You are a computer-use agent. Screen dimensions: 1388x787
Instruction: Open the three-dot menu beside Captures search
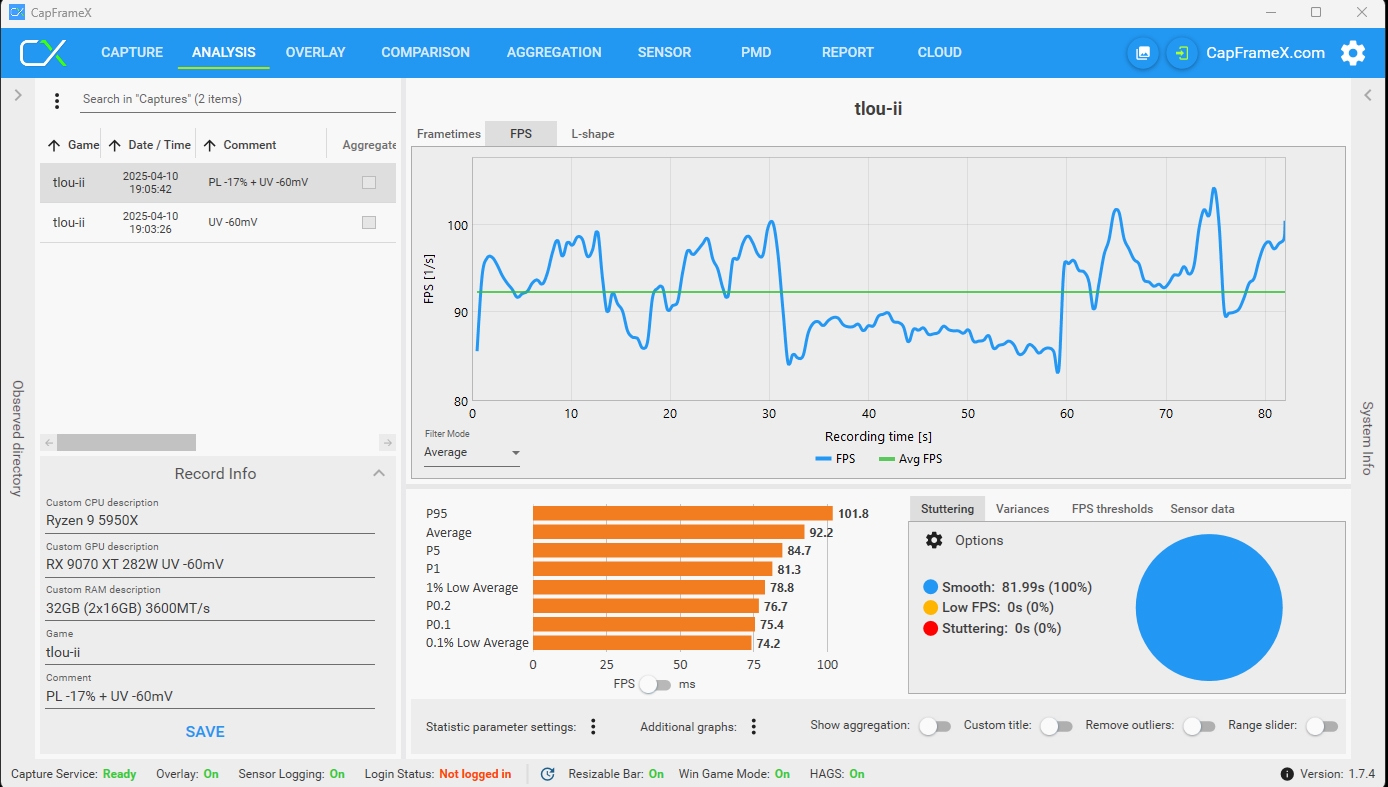coord(57,100)
